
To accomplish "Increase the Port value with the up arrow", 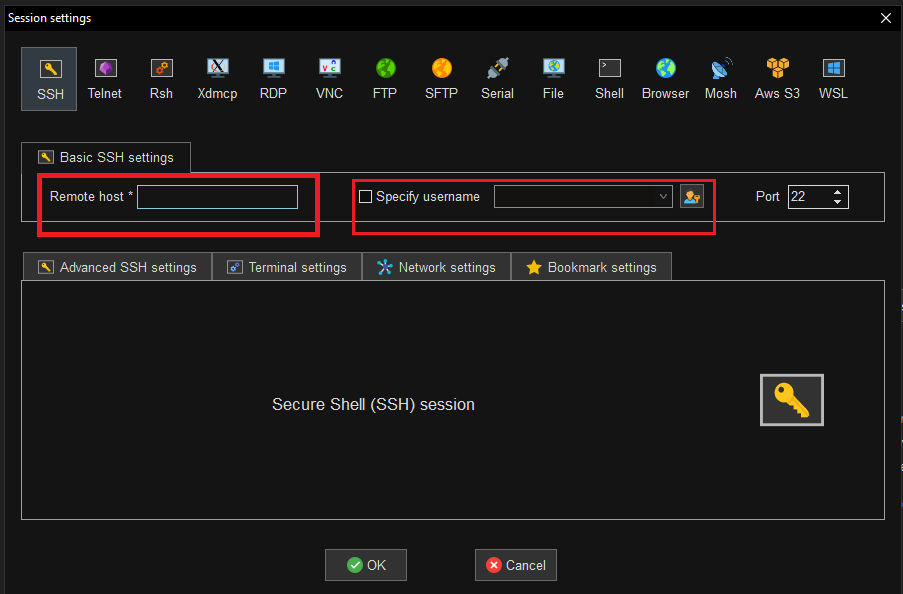I will tap(838, 191).
